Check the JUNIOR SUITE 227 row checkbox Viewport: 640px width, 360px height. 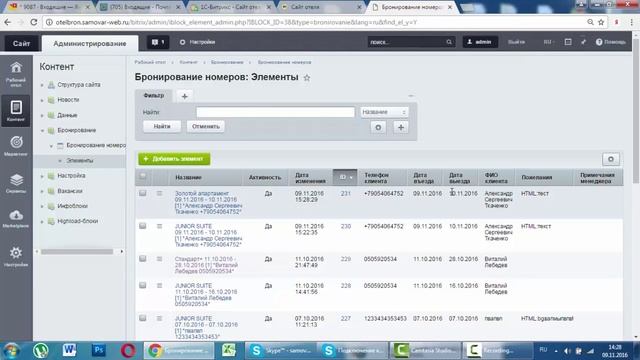[x=142, y=318]
